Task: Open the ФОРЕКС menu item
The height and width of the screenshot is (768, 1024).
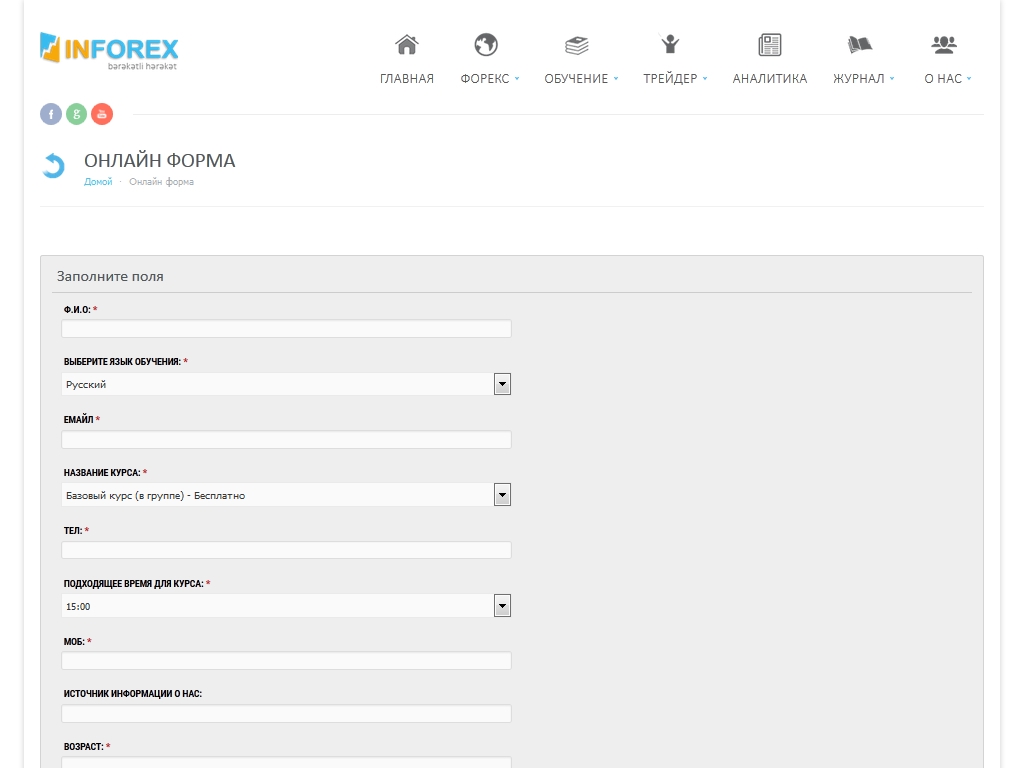Action: pos(485,79)
